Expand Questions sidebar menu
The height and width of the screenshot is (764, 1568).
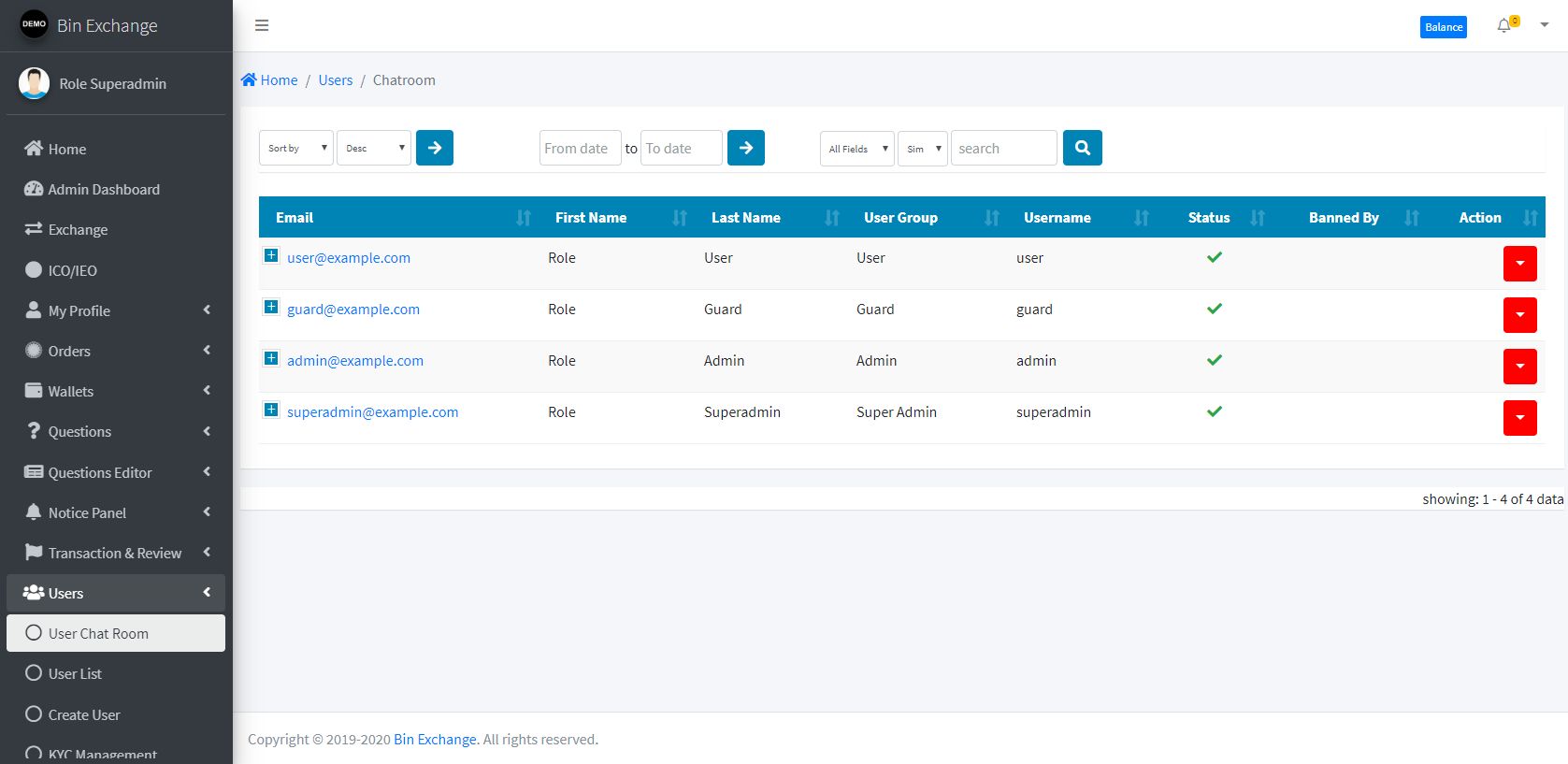(116, 431)
